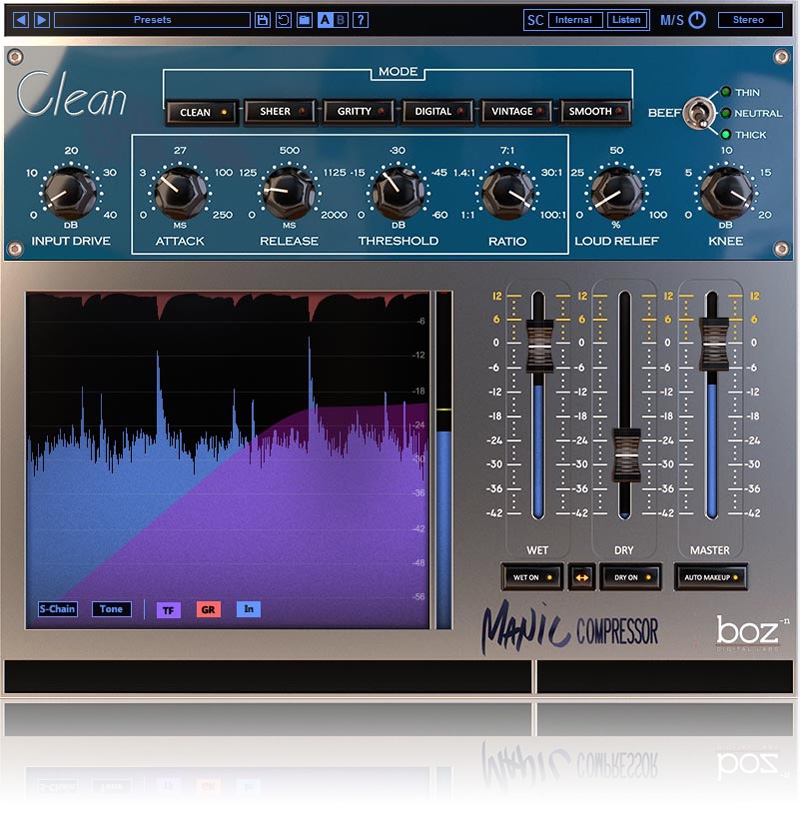Toggle the Dry On button
This screenshot has width=800, height=828.
click(x=631, y=577)
